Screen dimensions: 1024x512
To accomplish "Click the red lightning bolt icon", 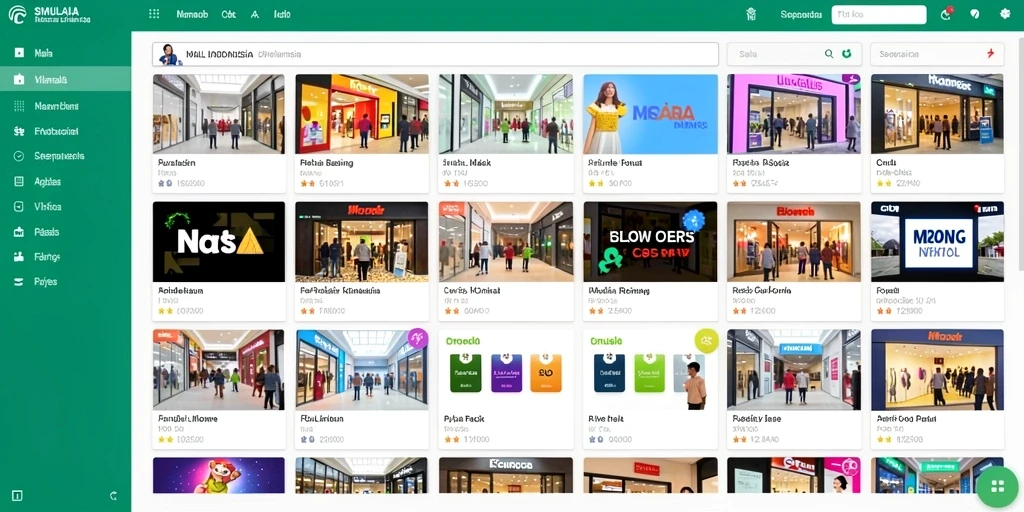I will (x=990, y=54).
